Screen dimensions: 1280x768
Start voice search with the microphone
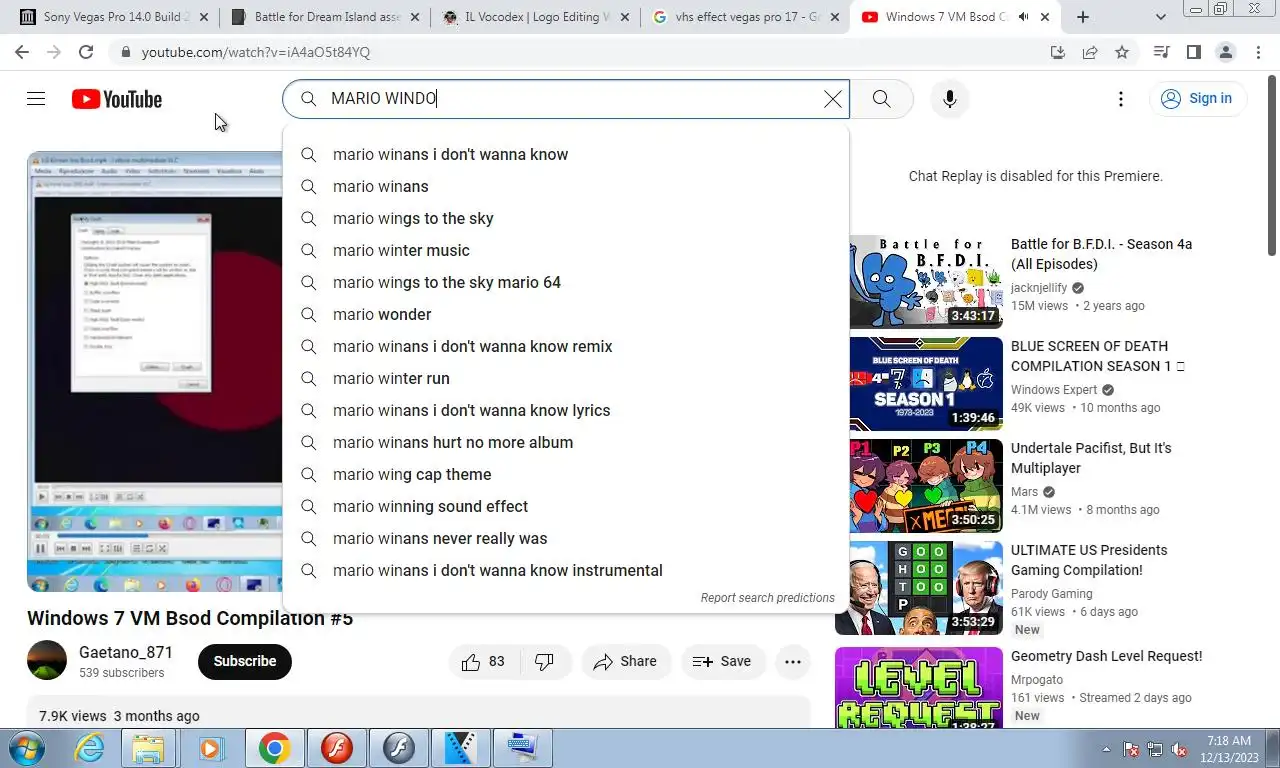(950, 98)
